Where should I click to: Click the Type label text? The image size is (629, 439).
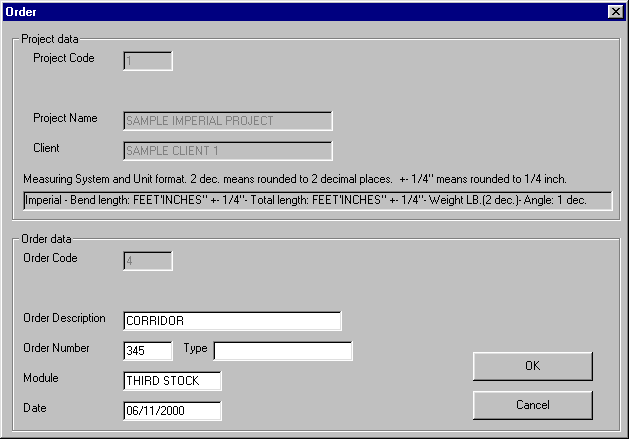[x=195, y=348]
